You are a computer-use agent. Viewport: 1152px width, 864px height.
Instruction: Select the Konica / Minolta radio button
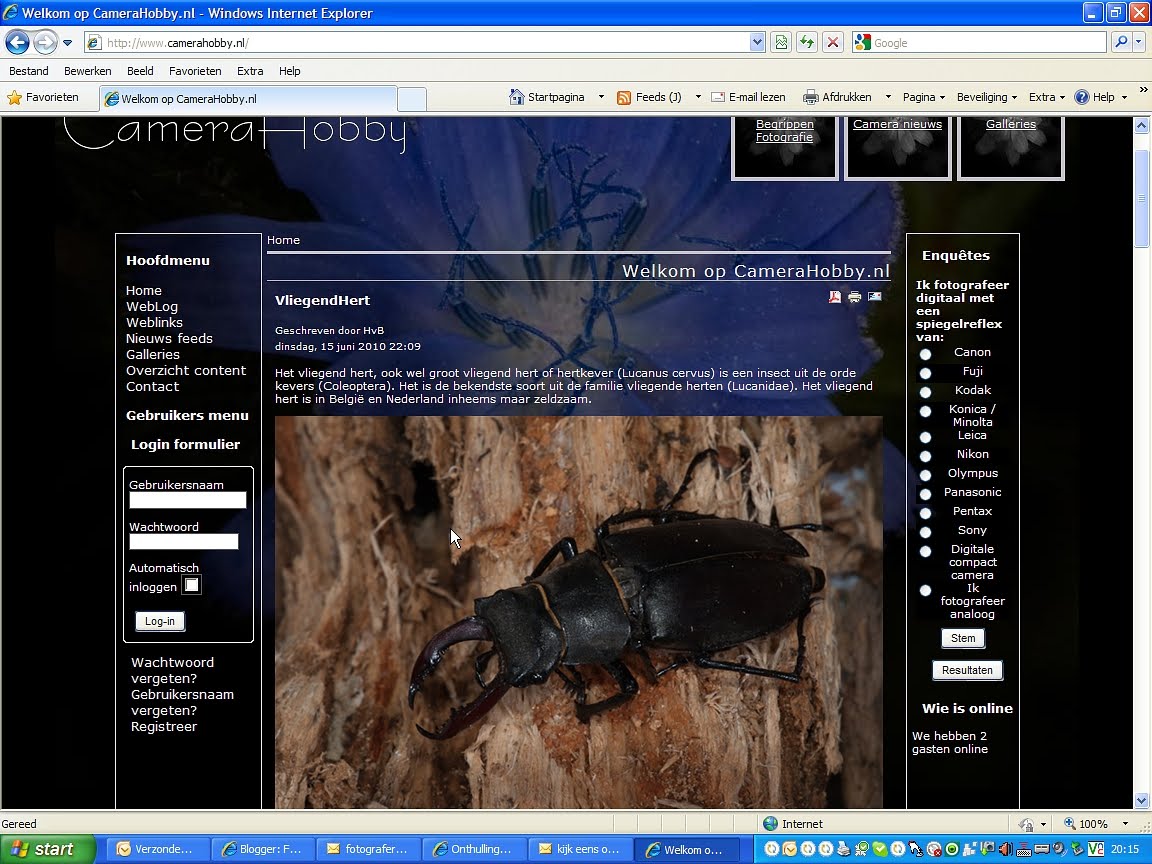(x=926, y=411)
